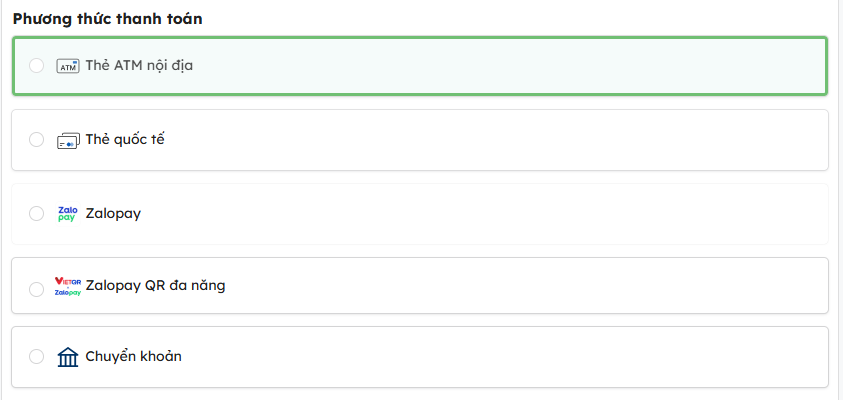Select the Chuyển khoản radio button
Viewport: 843px width, 400px height.
(x=37, y=356)
